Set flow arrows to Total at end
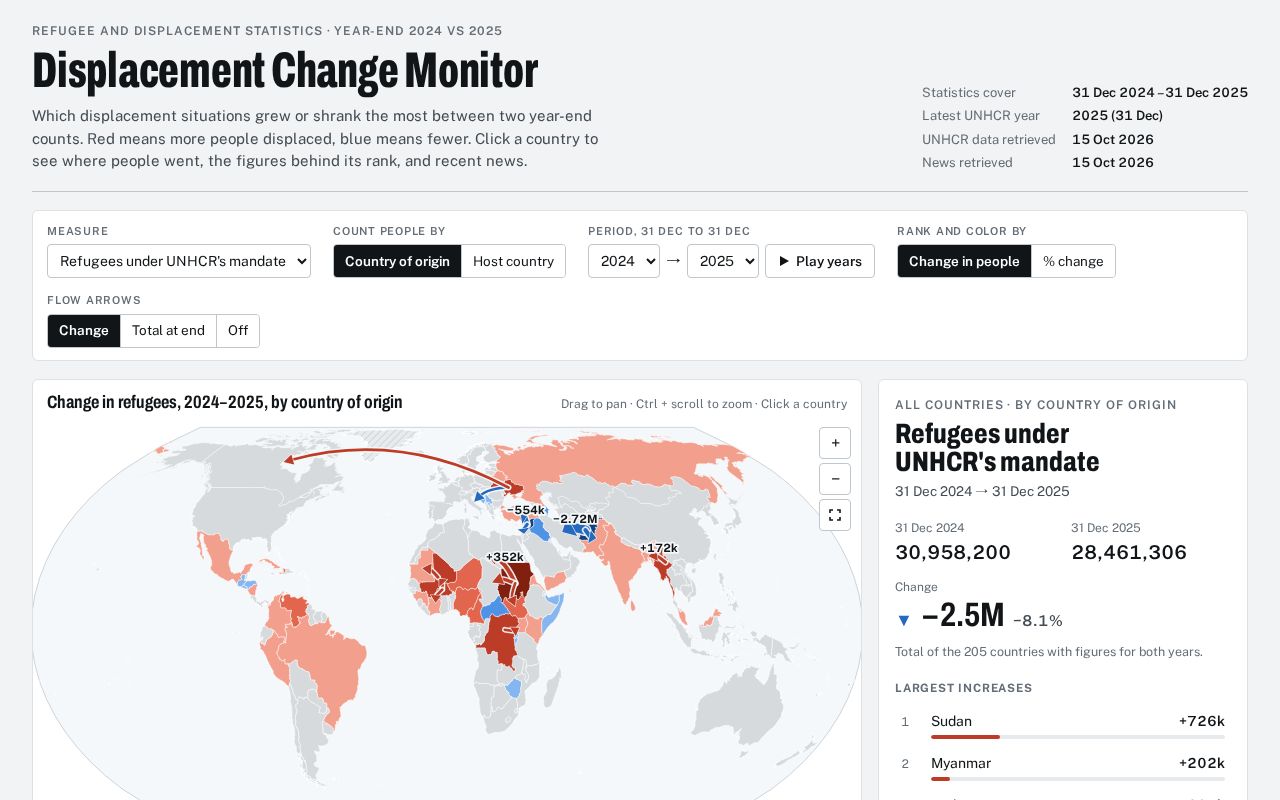Screen dimensions: 1280x800 coord(168,331)
